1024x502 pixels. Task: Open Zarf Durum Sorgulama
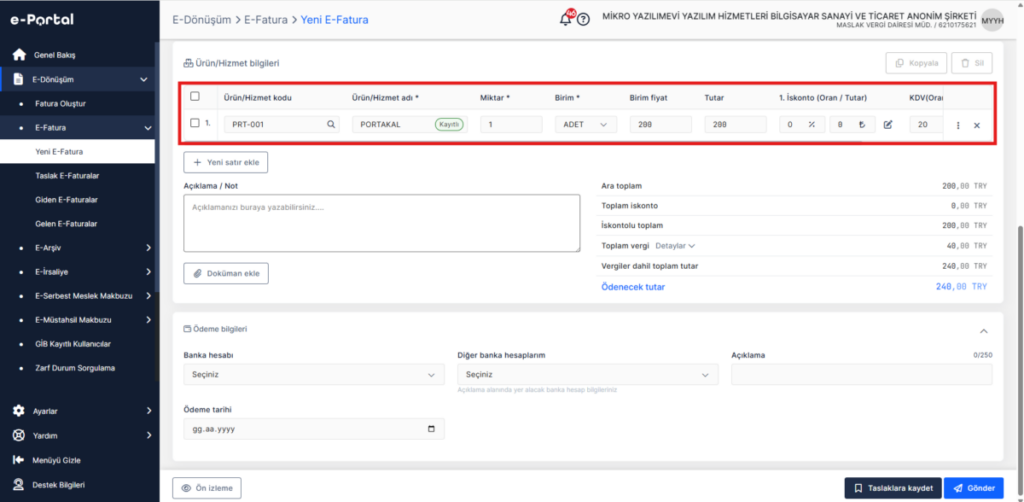point(75,368)
